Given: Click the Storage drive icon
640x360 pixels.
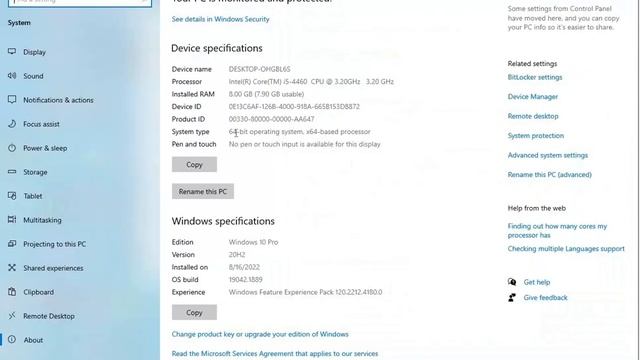Looking at the screenshot, I should (x=12, y=172).
